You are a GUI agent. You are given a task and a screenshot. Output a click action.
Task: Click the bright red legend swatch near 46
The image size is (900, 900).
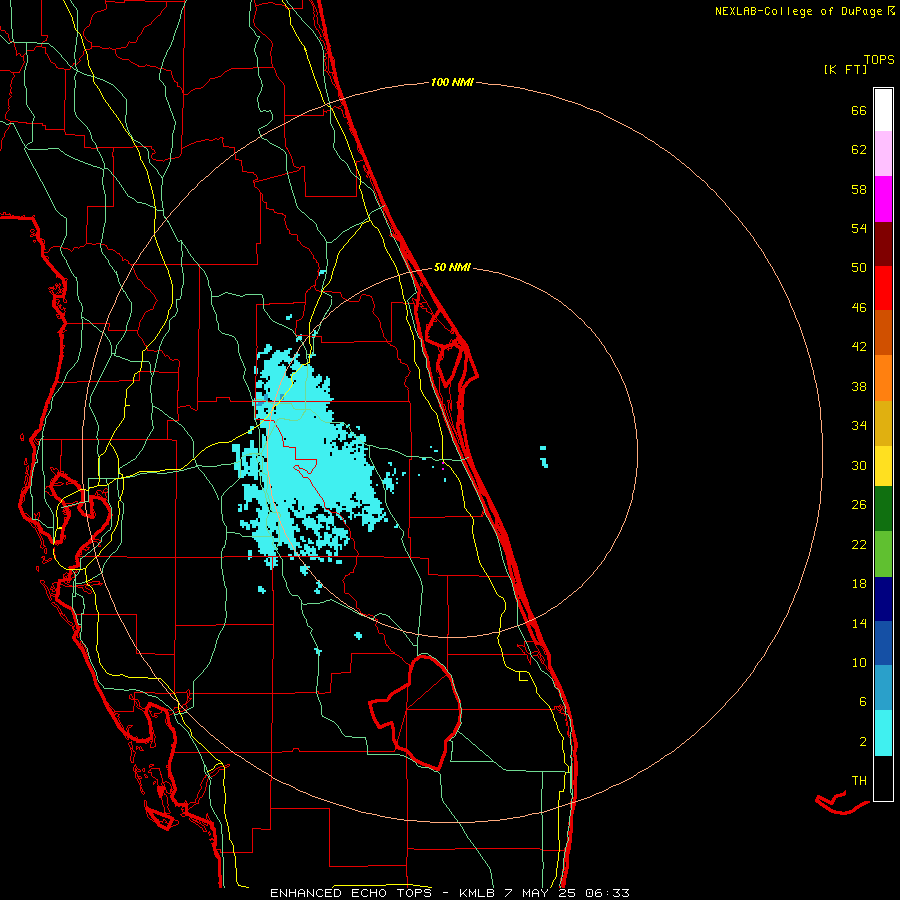[x=883, y=288]
